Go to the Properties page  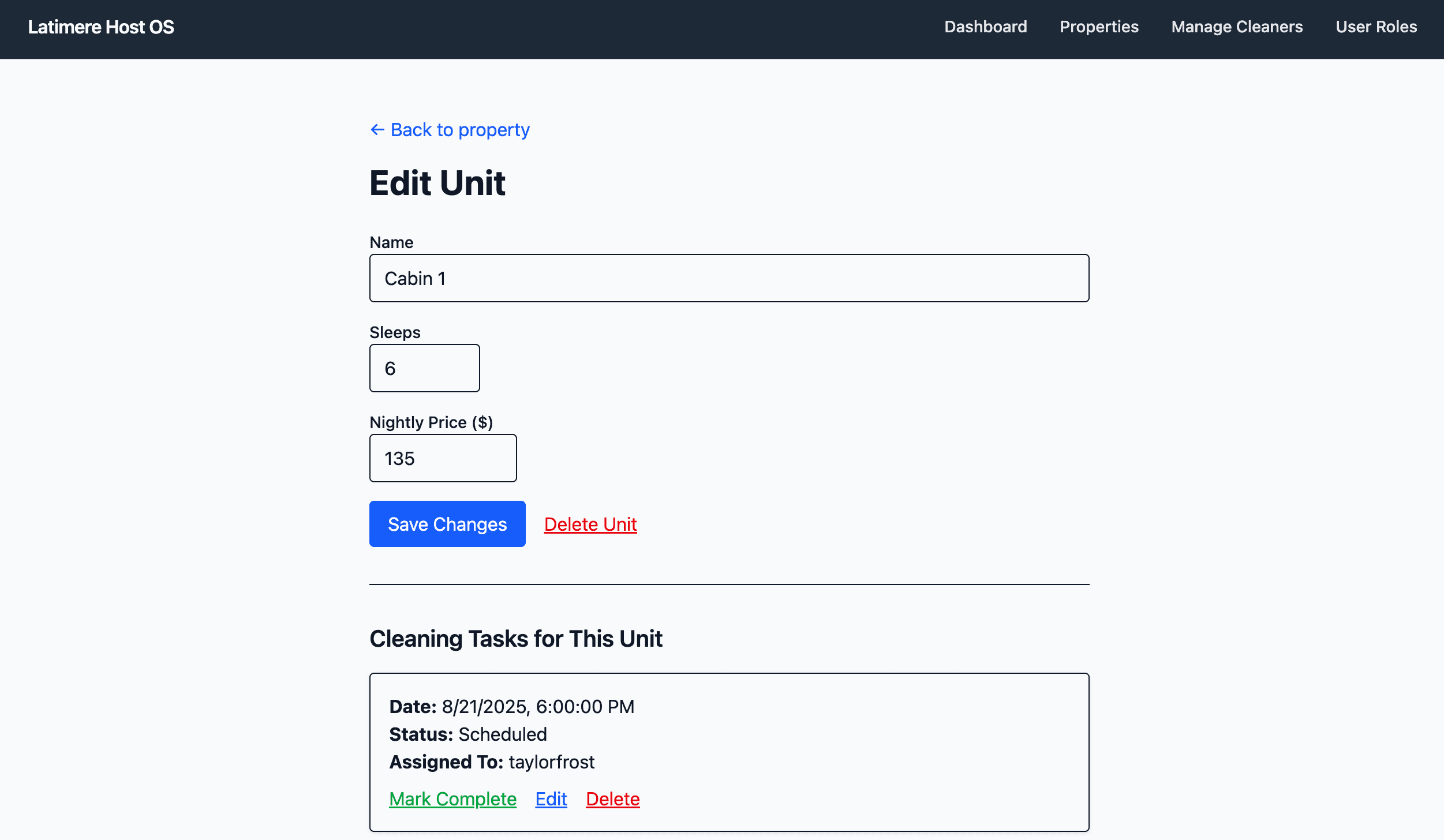tap(1099, 27)
